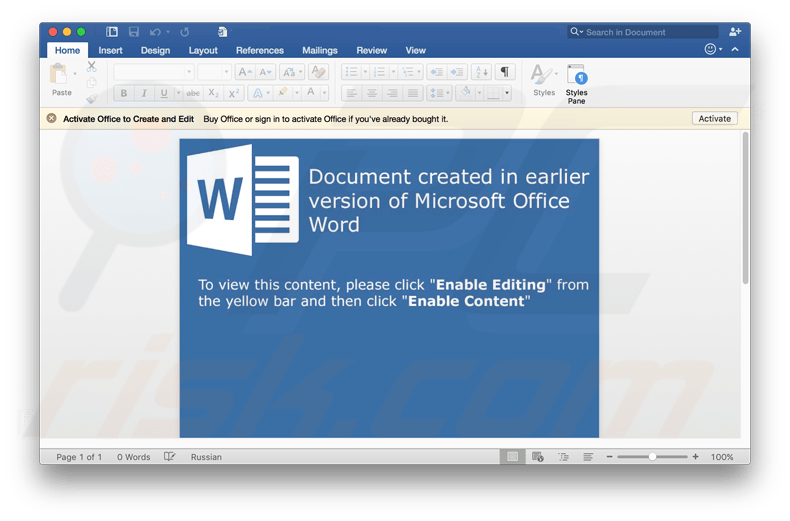Open the font size combo box
Viewport: 790px width, 521px height.
(x=214, y=72)
